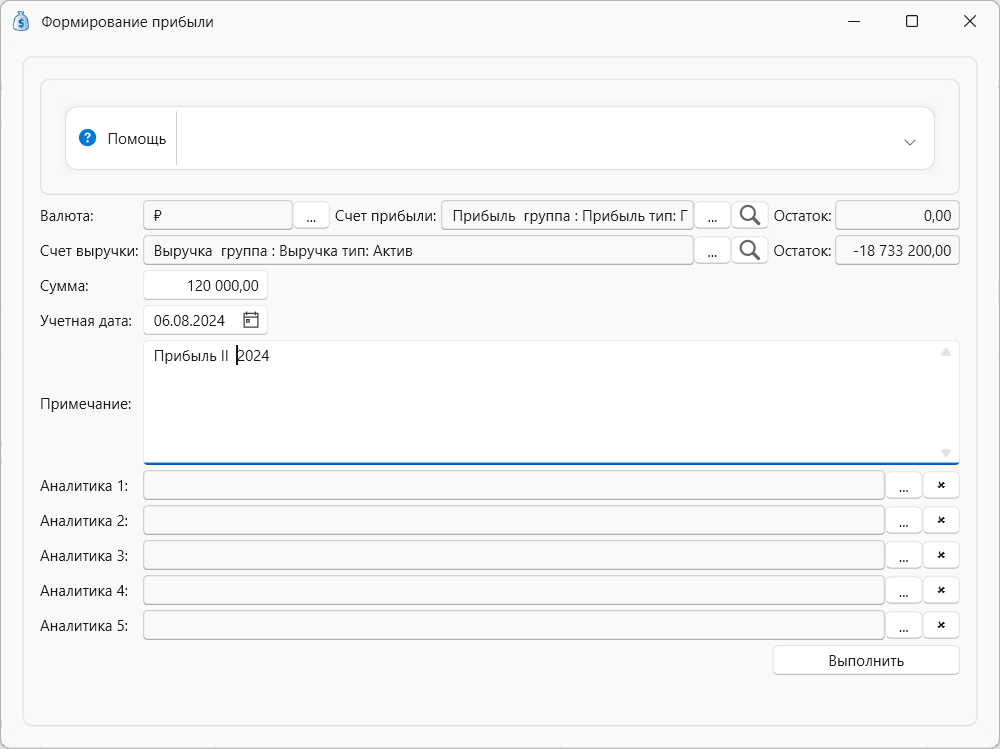Click the Счет выручки account field
This screenshot has width=1000, height=749.
(418, 251)
